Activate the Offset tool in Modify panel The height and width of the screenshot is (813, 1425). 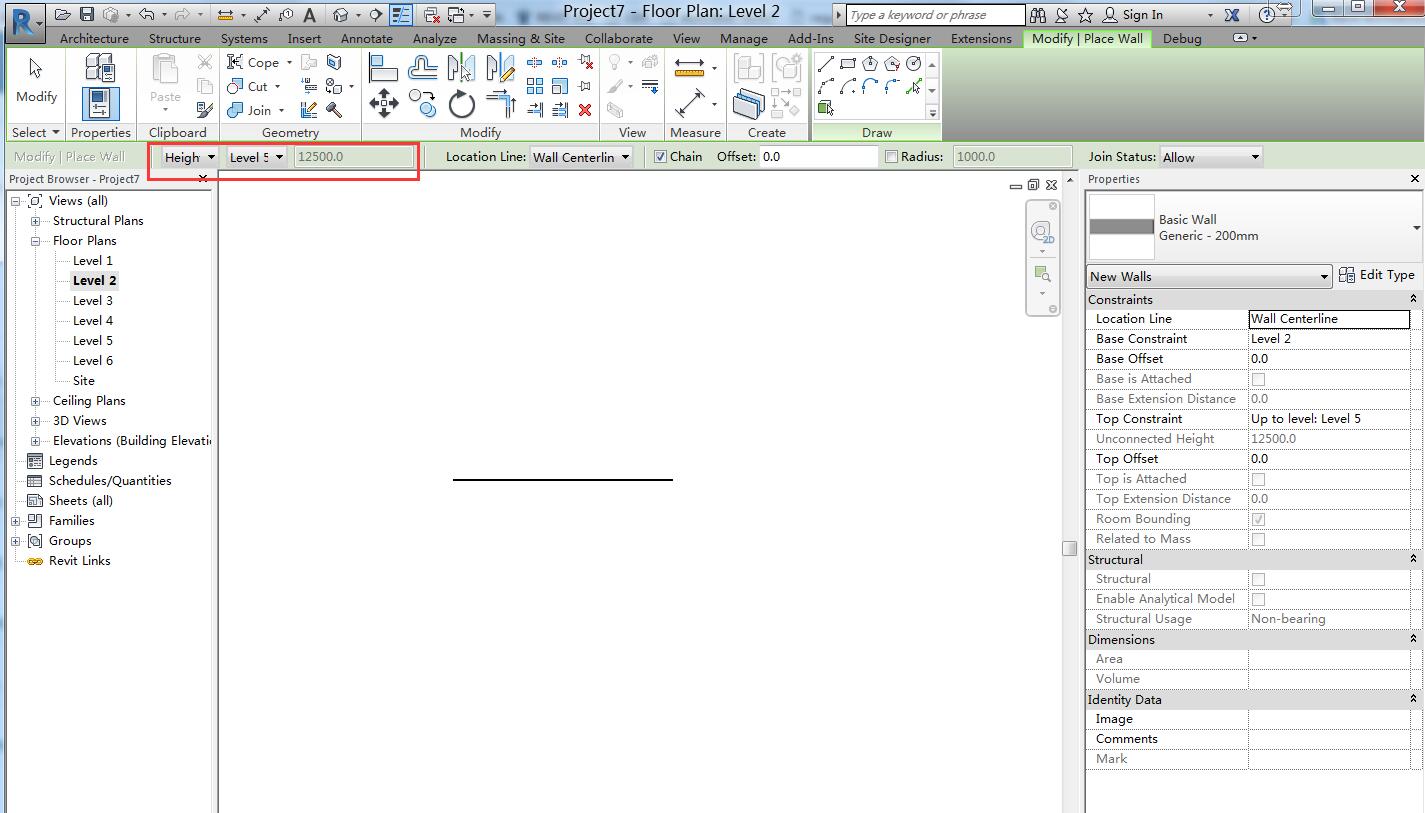(503, 103)
